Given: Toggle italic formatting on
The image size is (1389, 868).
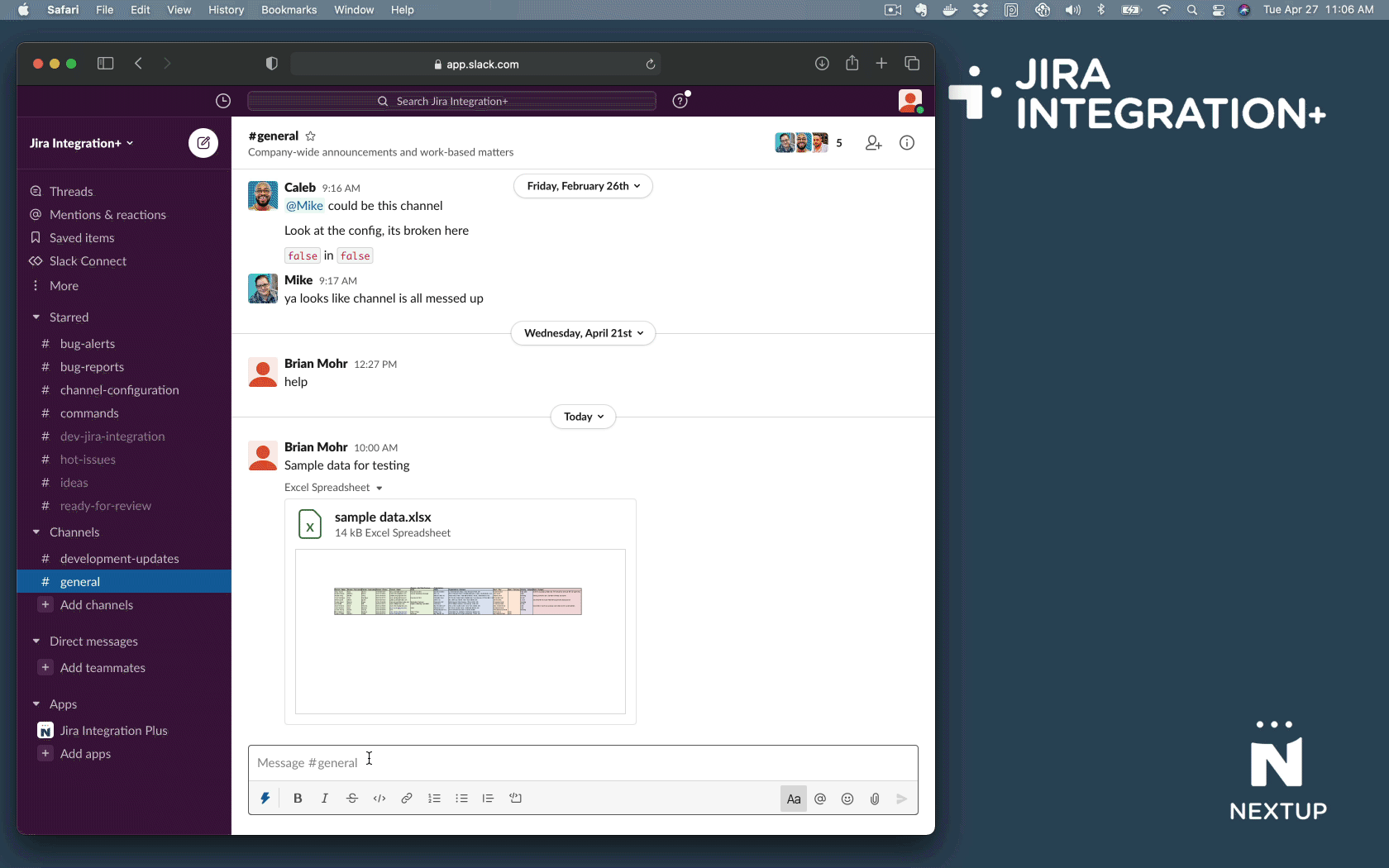Looking at the screenshot, I should pyautogui.click(x=324, y=799).
